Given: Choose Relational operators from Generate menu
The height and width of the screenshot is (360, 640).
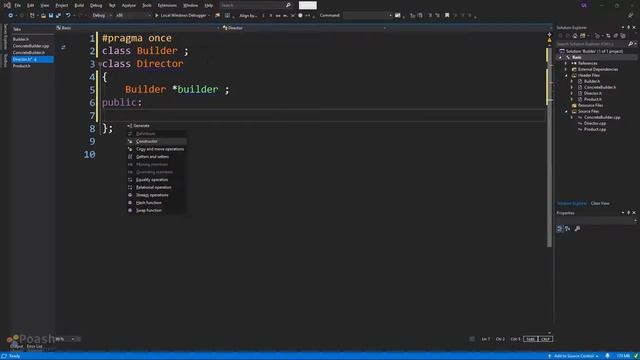Looking at the screenshot, I should [156, 187].
